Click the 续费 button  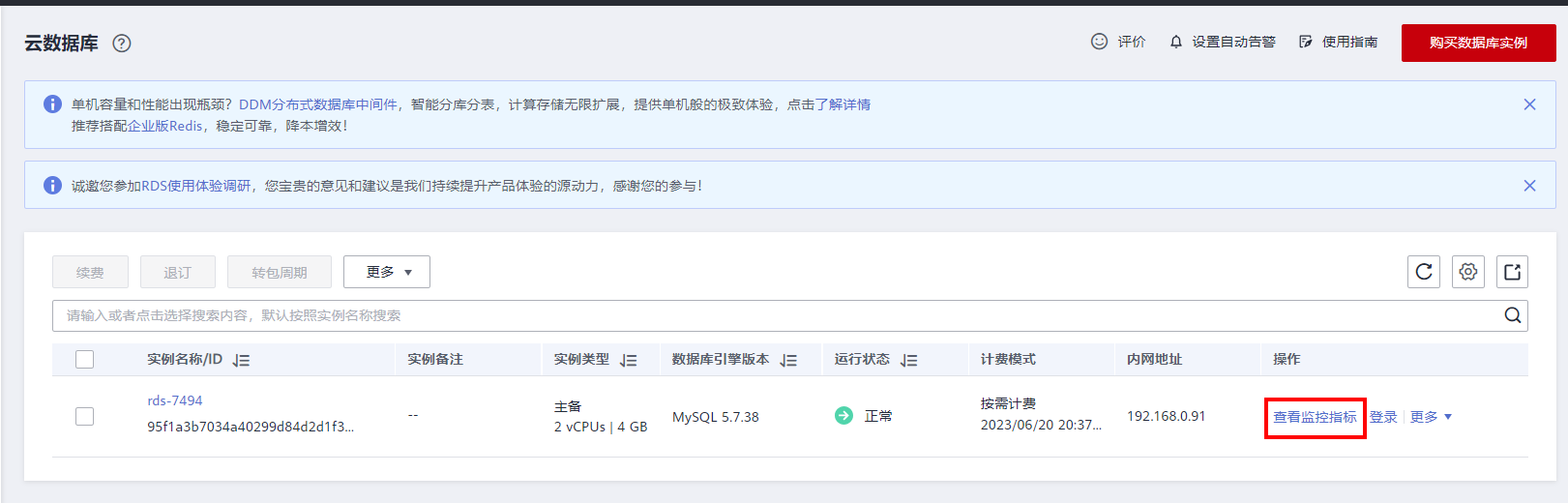pyautogui.click(x=90, y=273)
